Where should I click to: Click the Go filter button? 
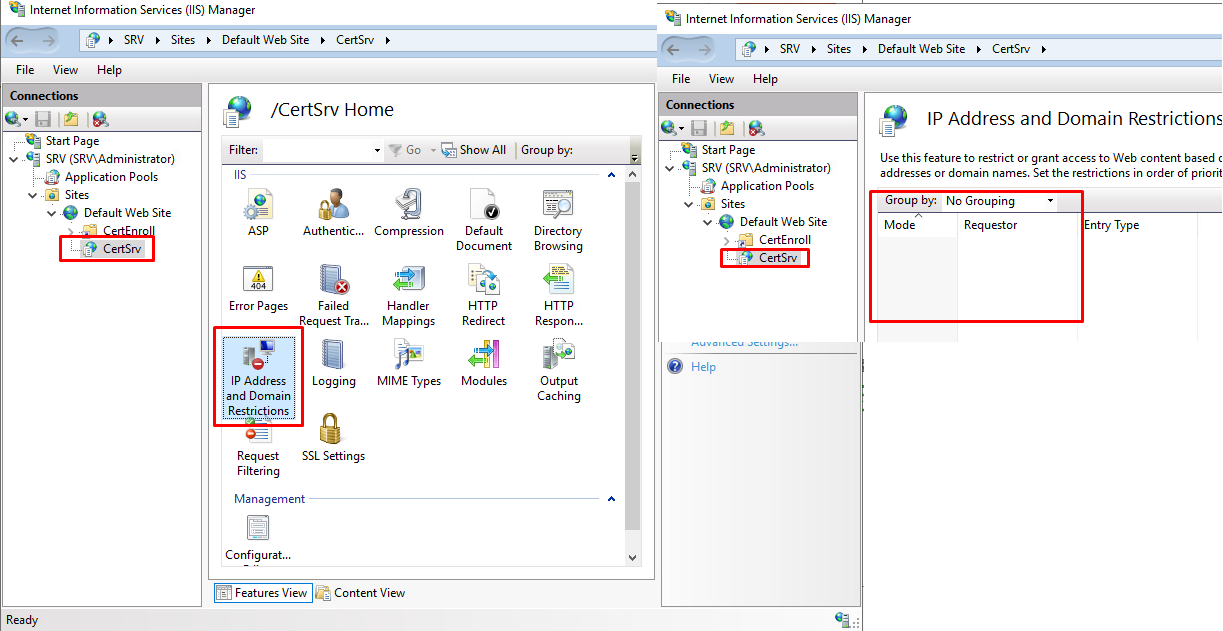pyautogui.click(x=405, y=150)
